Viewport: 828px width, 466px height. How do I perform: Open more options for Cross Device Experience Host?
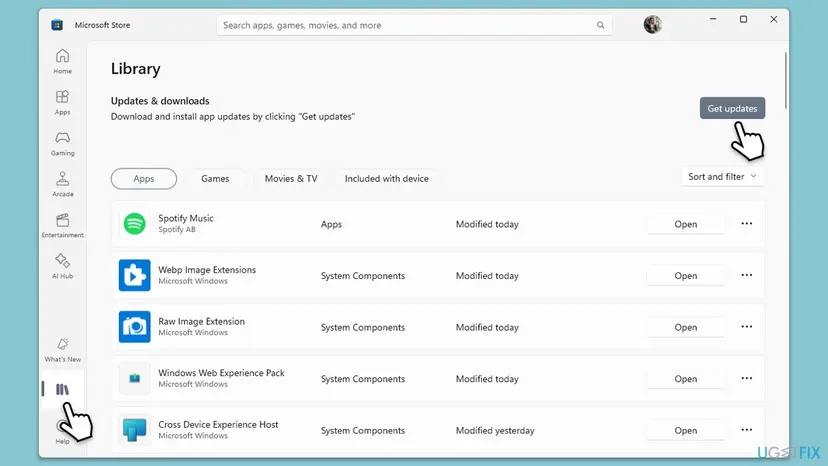click(747, 430)
